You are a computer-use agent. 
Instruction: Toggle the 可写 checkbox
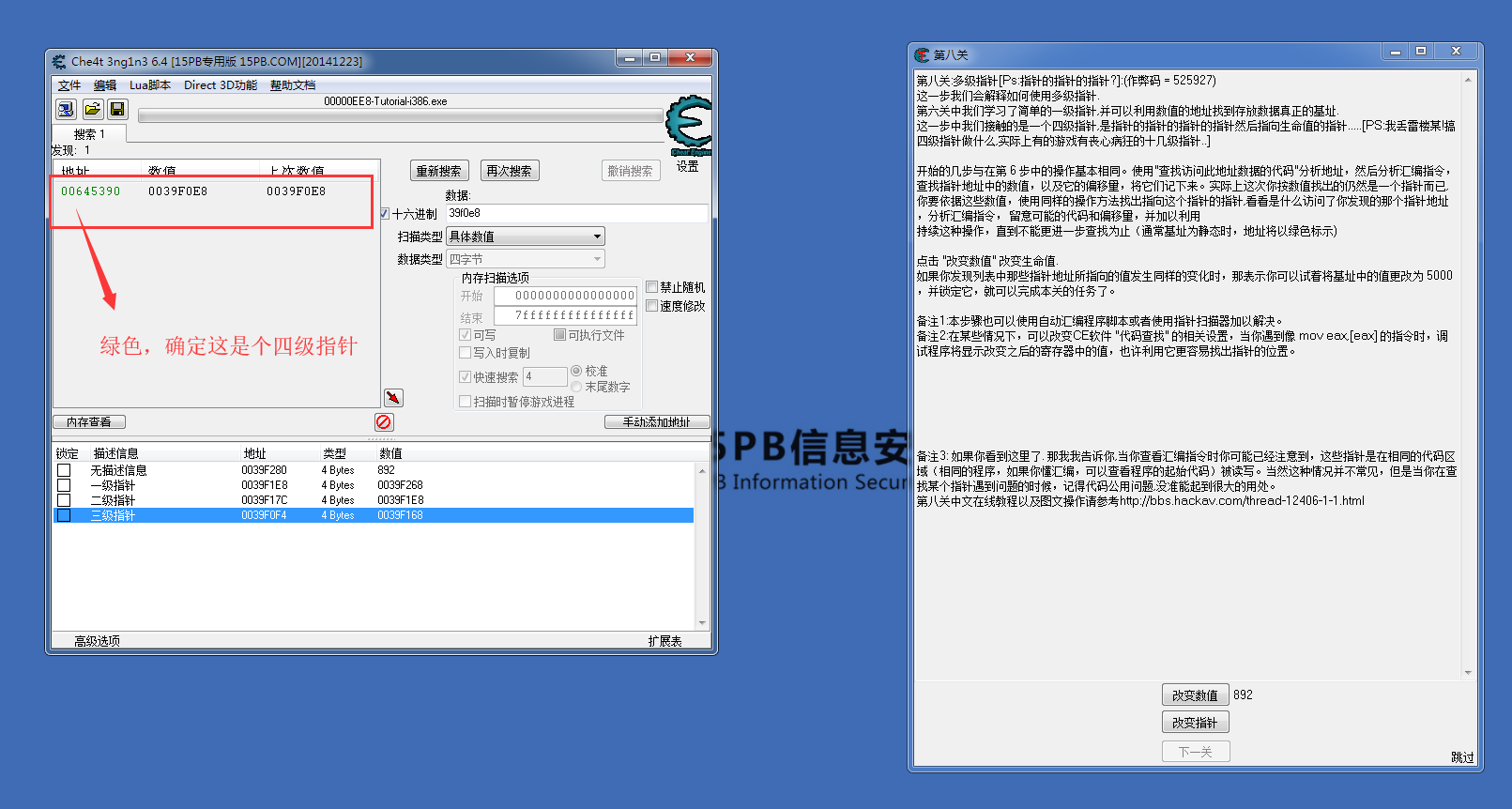click(x=465, y=335)
